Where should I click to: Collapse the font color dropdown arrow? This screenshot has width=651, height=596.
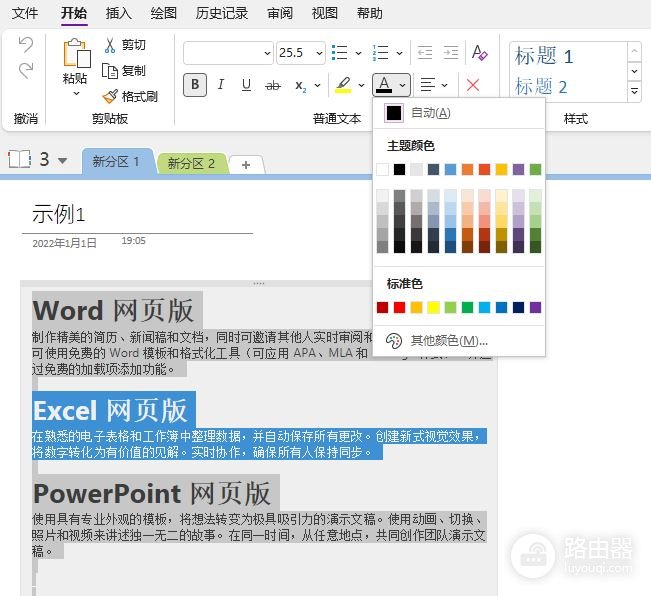(x=402, y=85)
